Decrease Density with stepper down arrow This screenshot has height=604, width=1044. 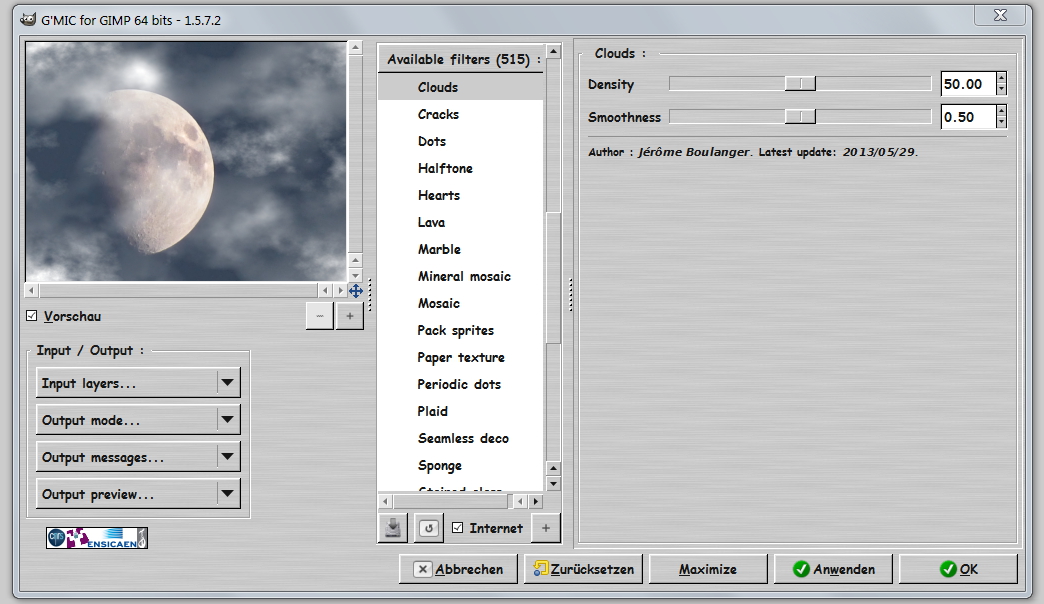click(x=1001, y=90)
